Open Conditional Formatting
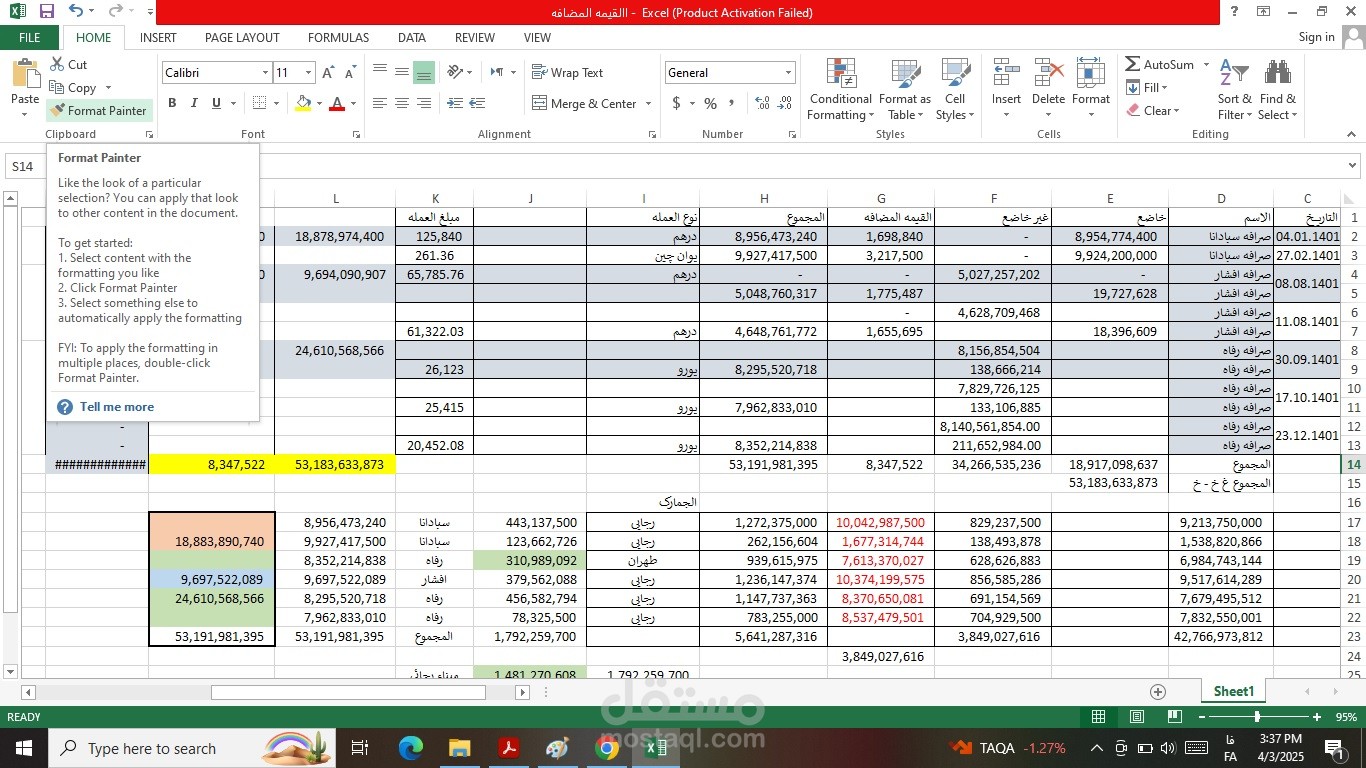The height and width of the screenshot is (768, 1366). pos(840,90)
